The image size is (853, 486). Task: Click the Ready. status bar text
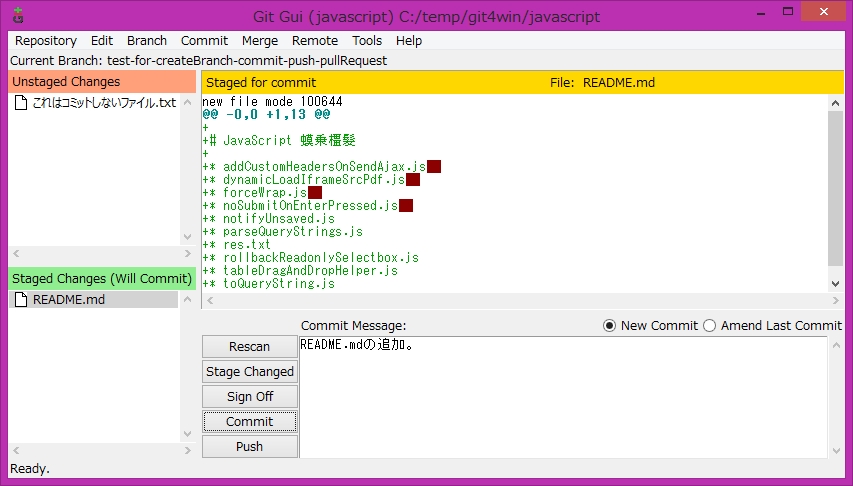click(x=30, y=469)
